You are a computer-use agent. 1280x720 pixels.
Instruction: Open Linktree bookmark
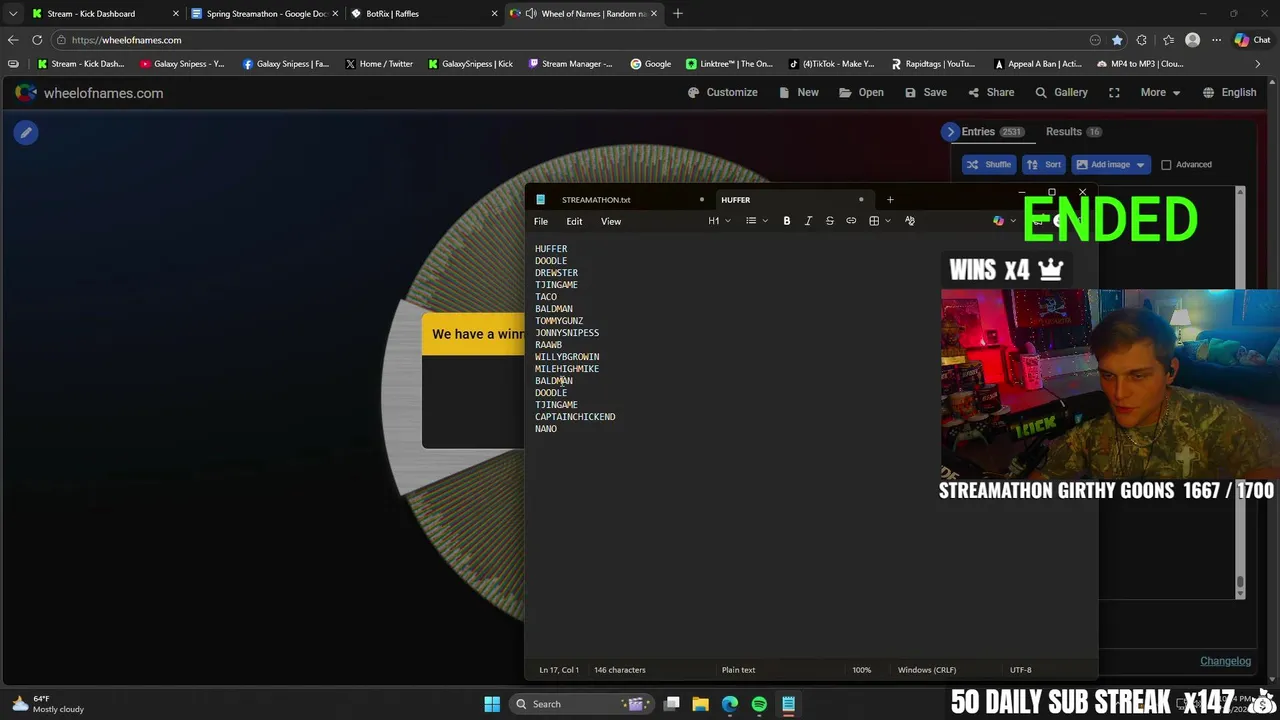[729, 64]
